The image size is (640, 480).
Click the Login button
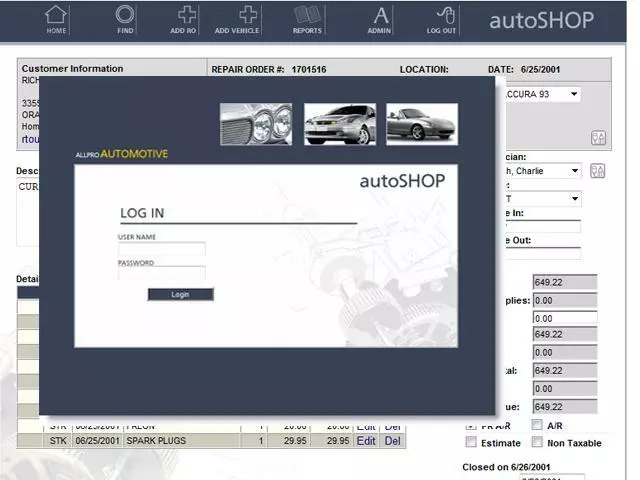coord(180,294)
